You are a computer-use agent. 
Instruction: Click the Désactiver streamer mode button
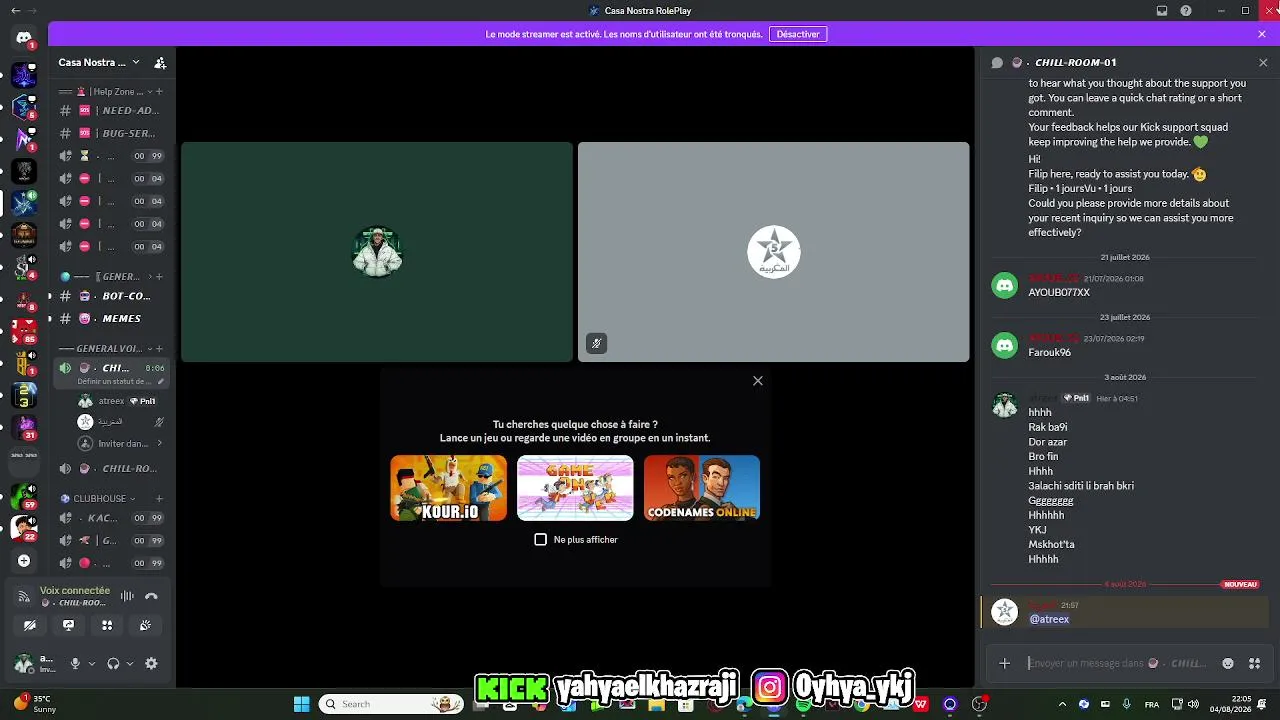tap(798, 34)
